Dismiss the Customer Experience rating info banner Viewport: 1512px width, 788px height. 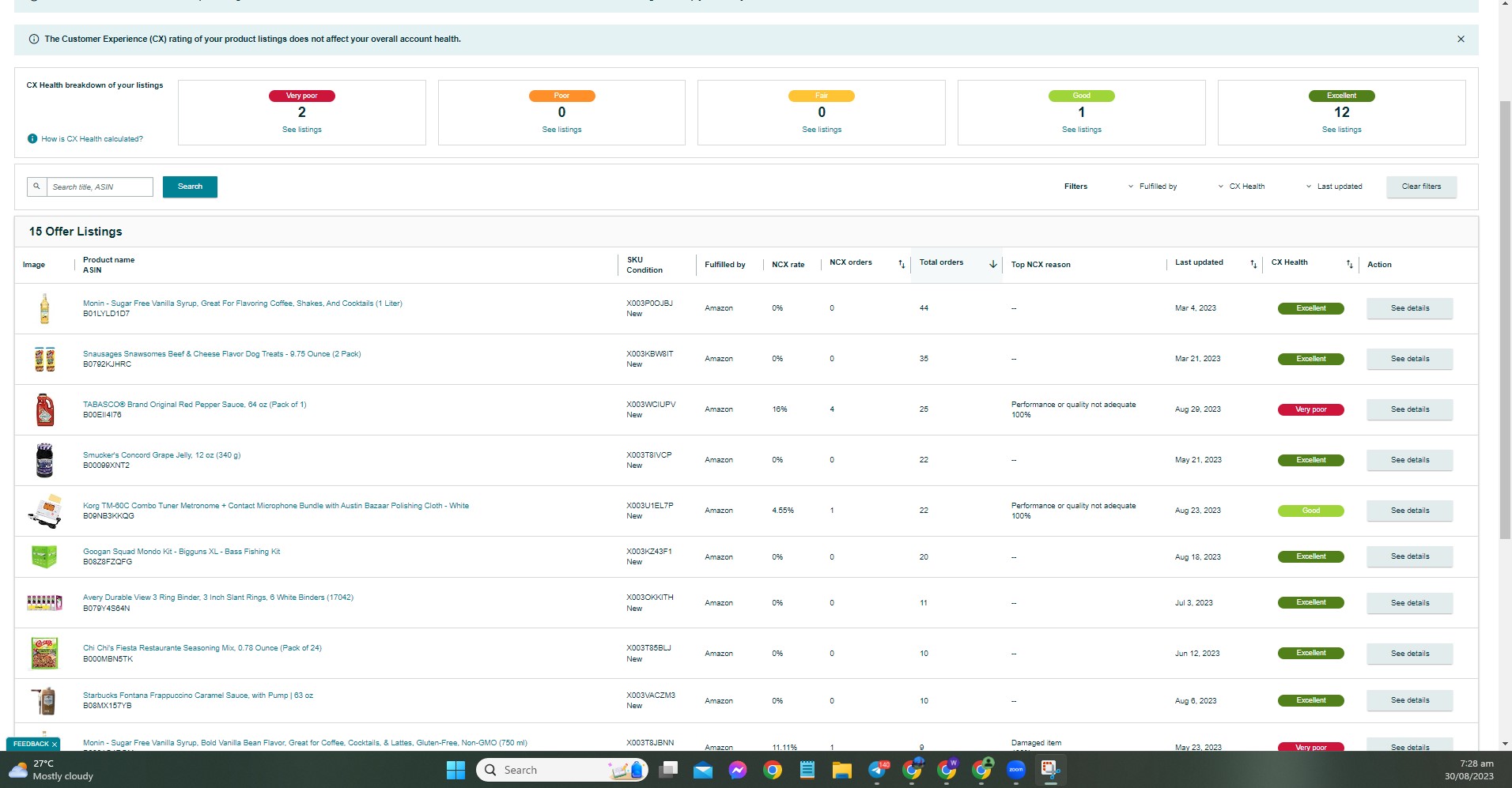point(1461,39)
